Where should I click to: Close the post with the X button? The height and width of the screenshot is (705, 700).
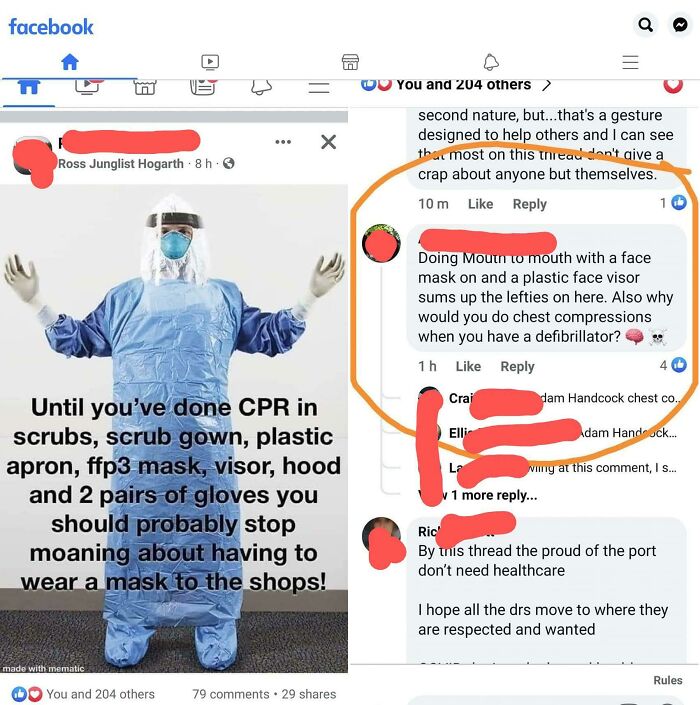point(328,142)
